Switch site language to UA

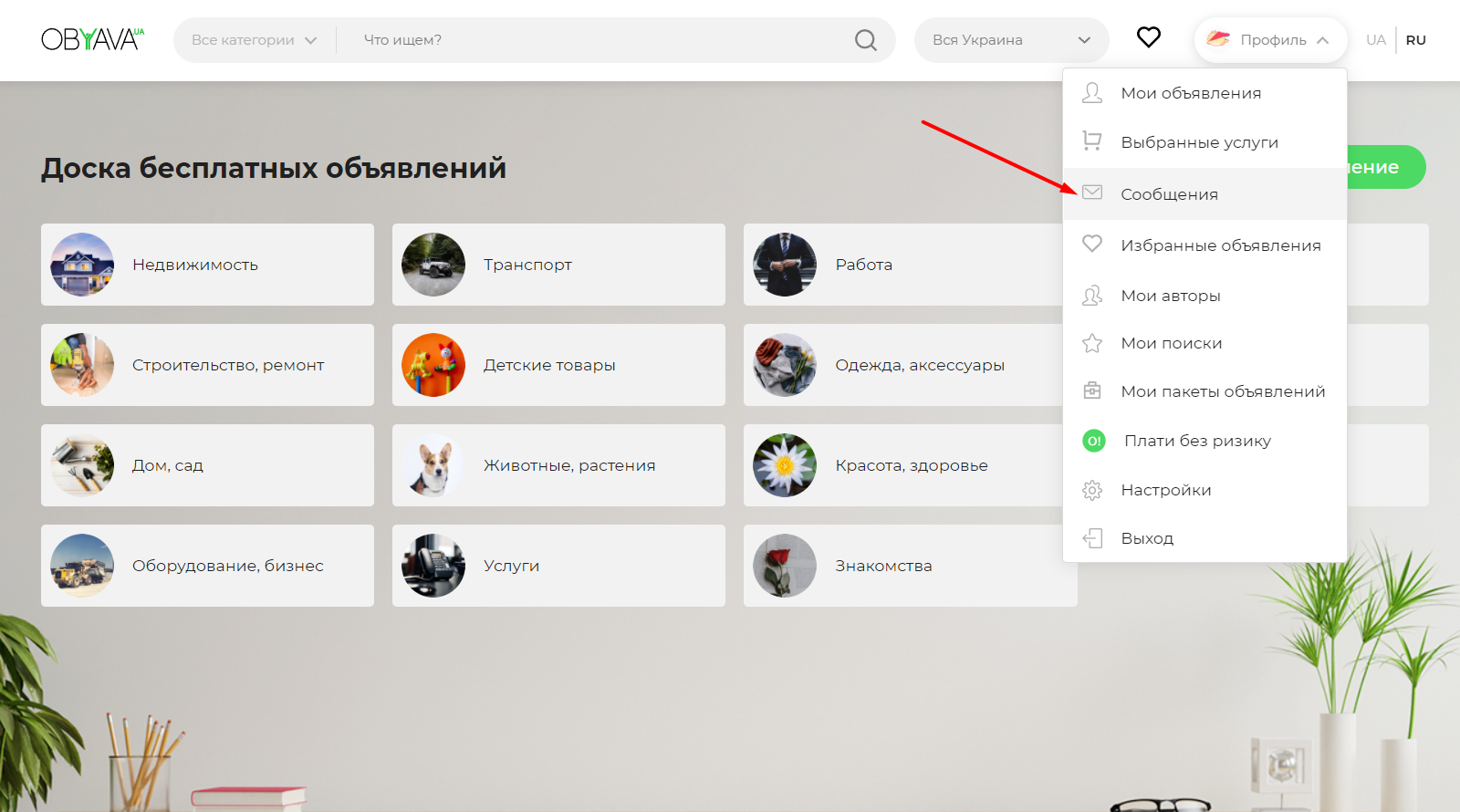(1375, 40)
